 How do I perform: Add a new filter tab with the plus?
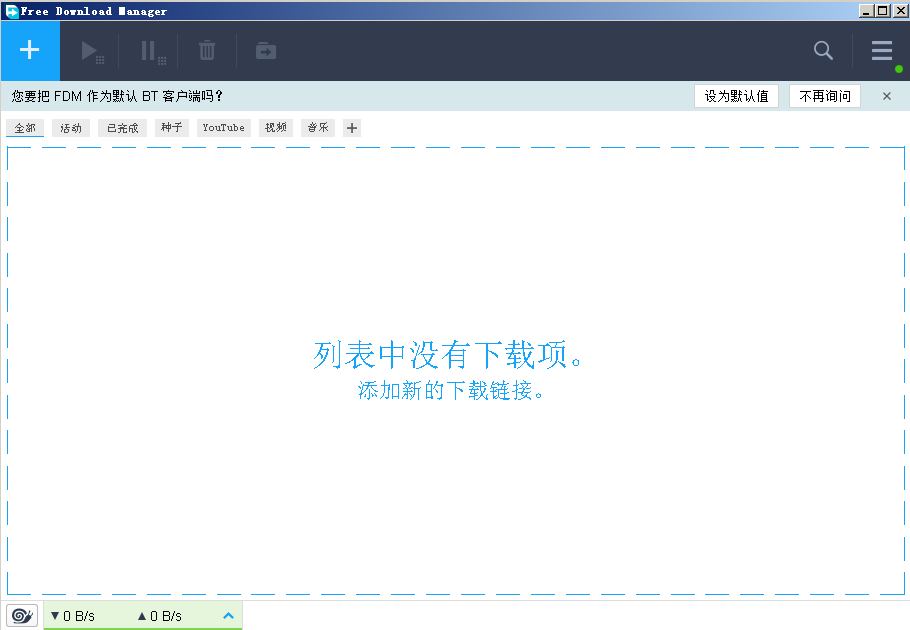[x=352, y=128]
